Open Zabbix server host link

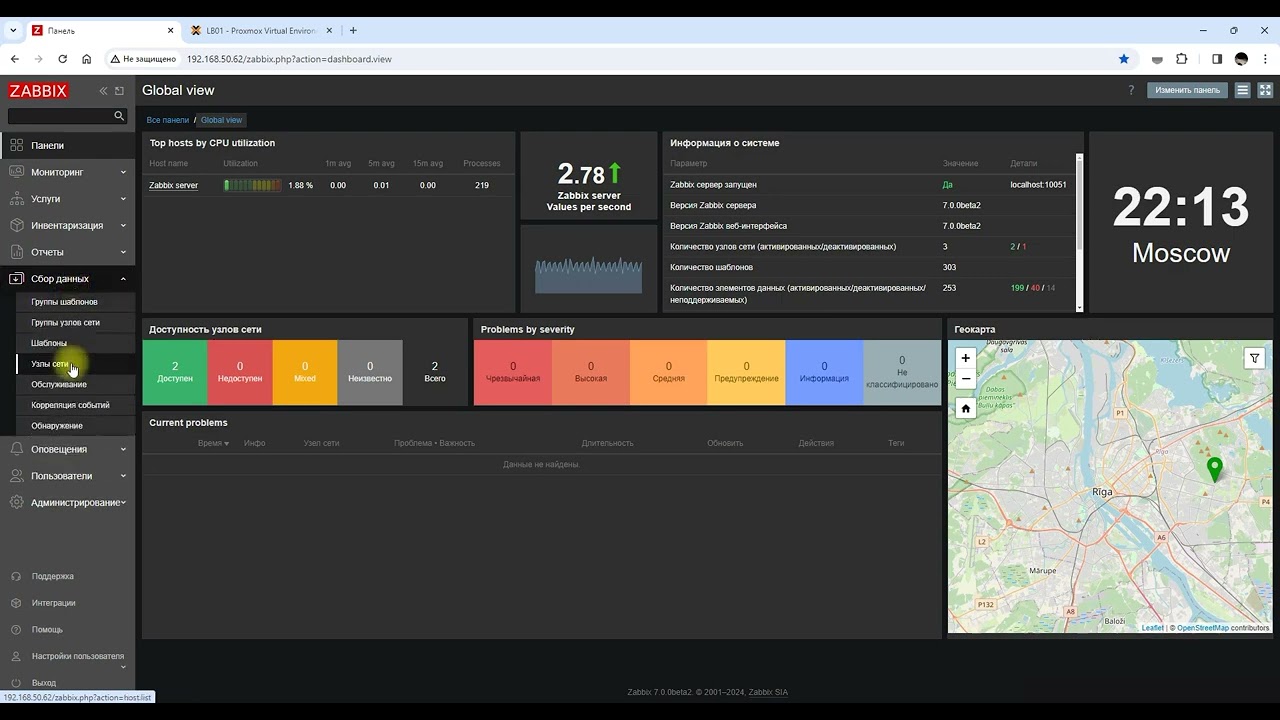(174, 185)
